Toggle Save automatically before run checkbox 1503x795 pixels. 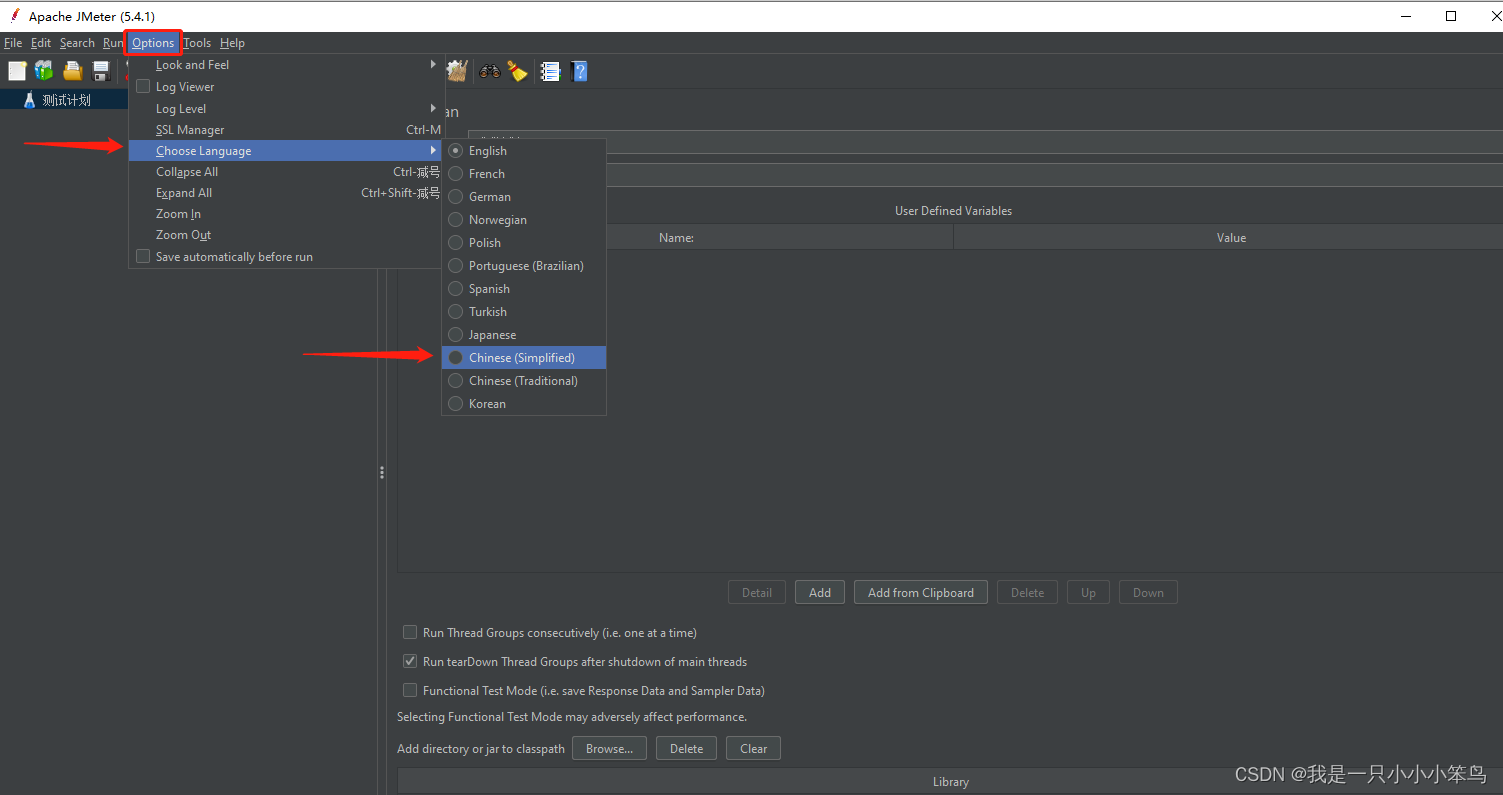[x=143, y=257]
